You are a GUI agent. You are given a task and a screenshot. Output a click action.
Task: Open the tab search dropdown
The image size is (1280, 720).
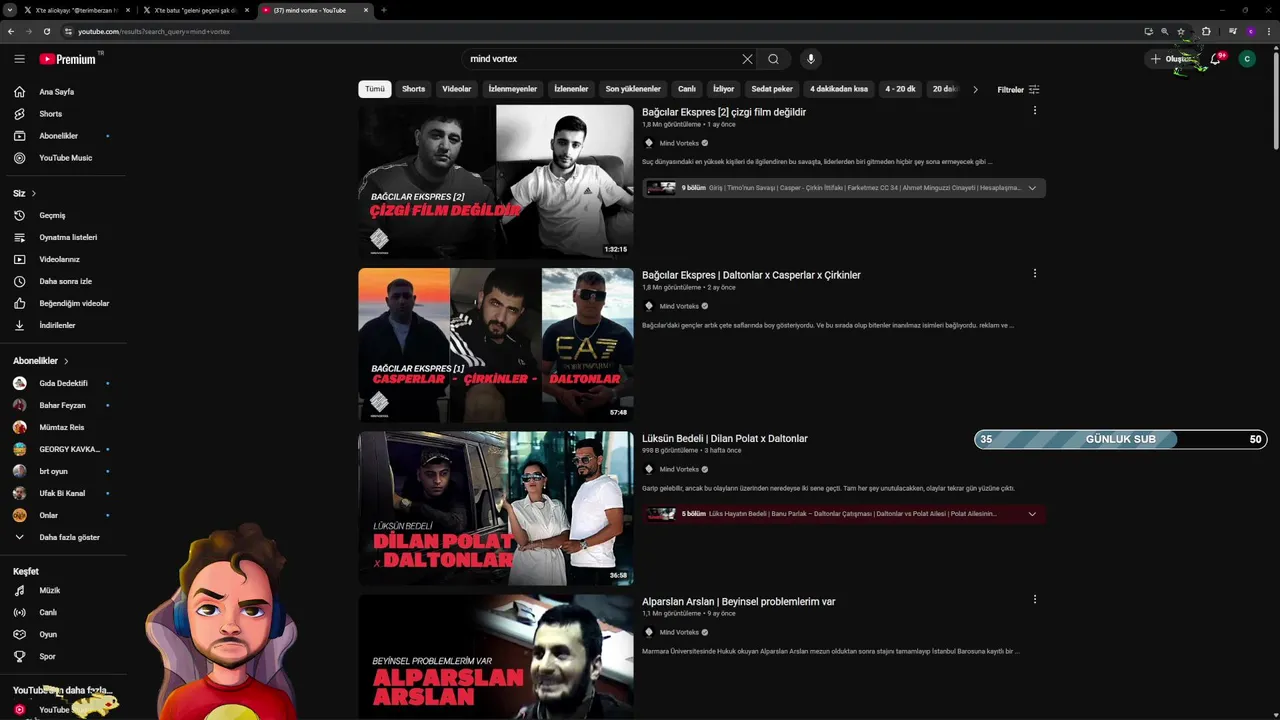click(10, 10)
